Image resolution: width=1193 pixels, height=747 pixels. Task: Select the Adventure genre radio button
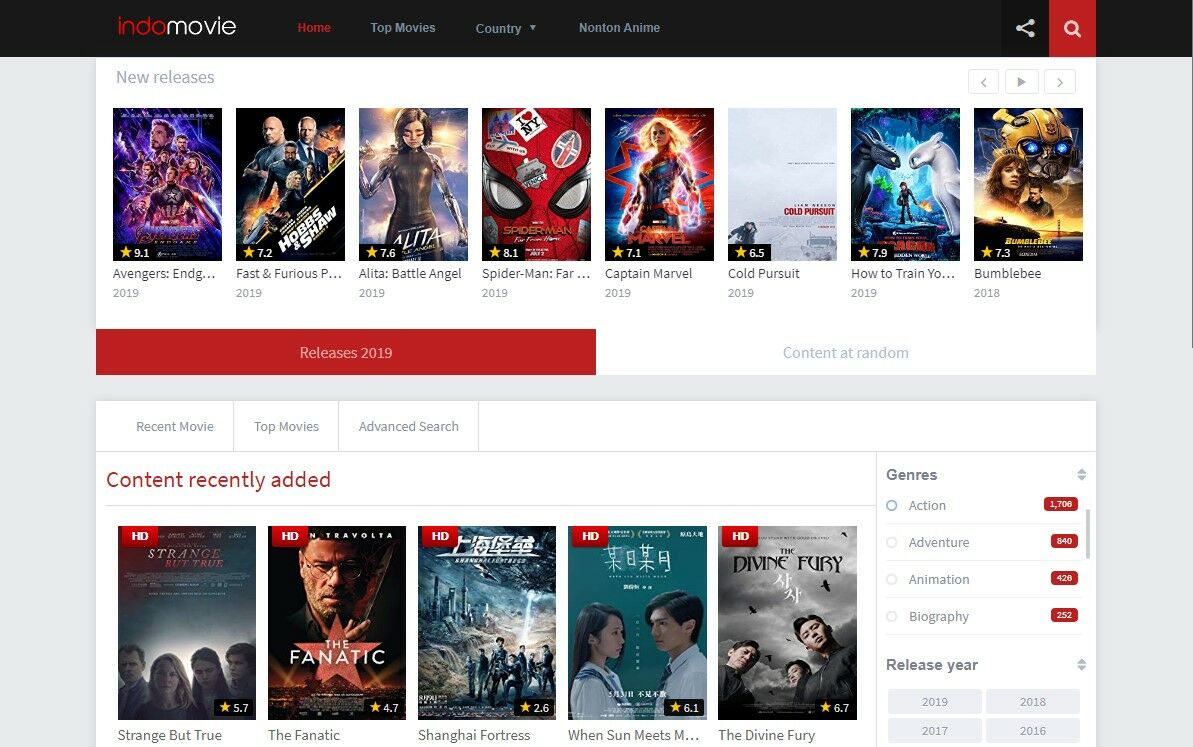coord(892,543)
